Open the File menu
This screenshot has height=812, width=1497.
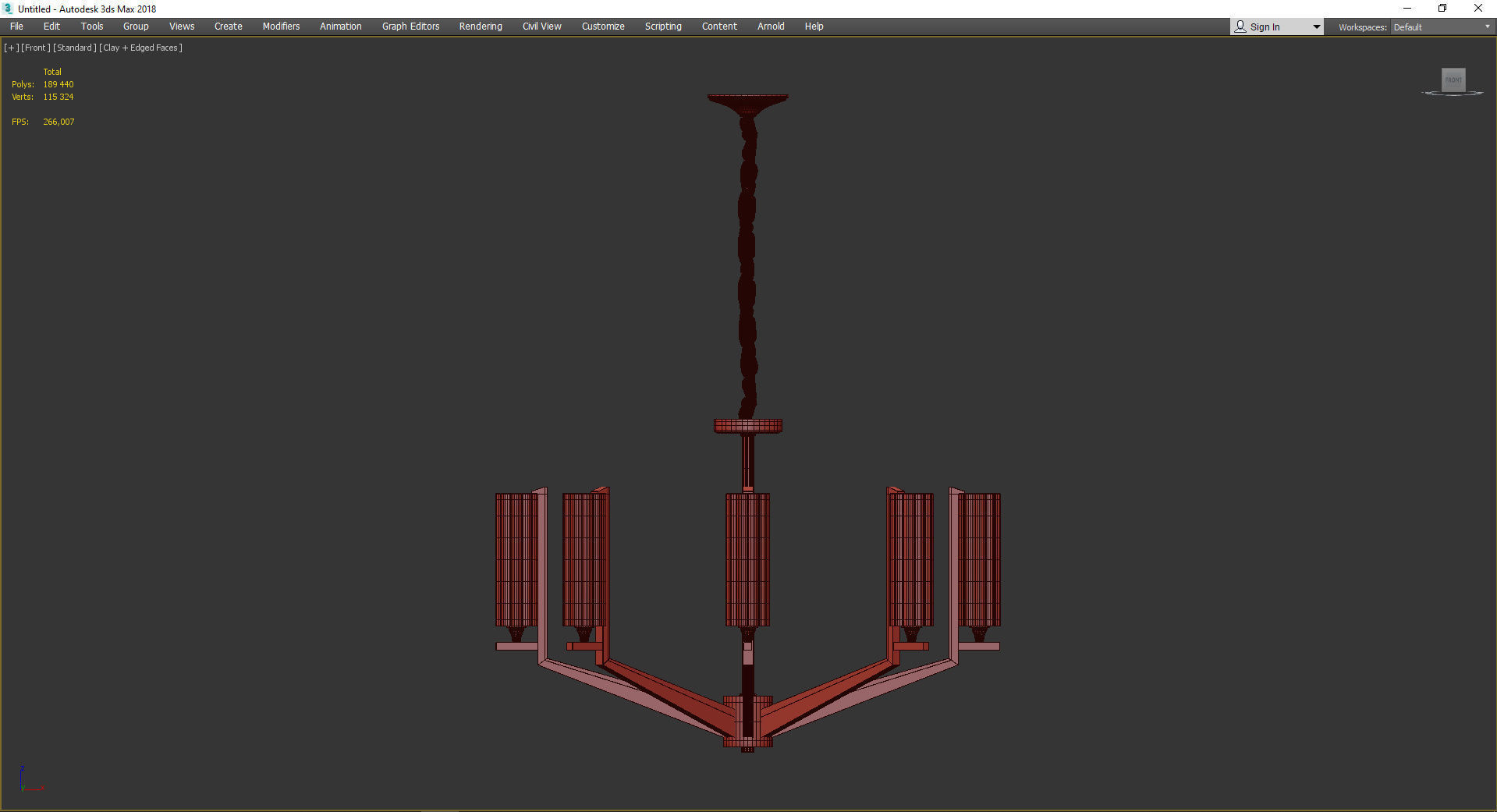pos(16,27)
